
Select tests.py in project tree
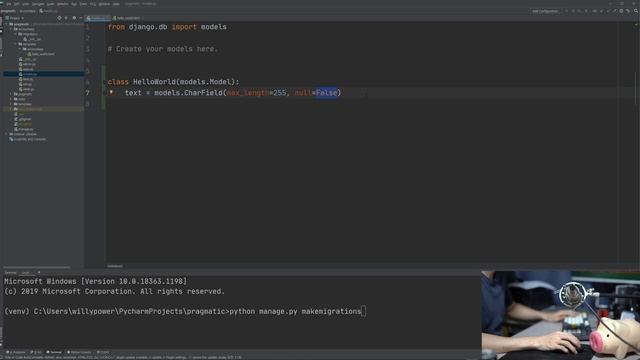coord(26,79)
